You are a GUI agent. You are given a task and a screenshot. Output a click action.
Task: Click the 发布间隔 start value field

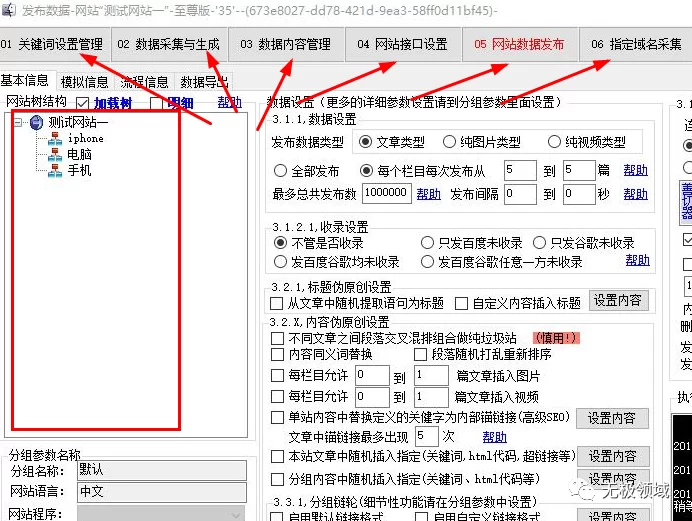[x=520, y=194]
